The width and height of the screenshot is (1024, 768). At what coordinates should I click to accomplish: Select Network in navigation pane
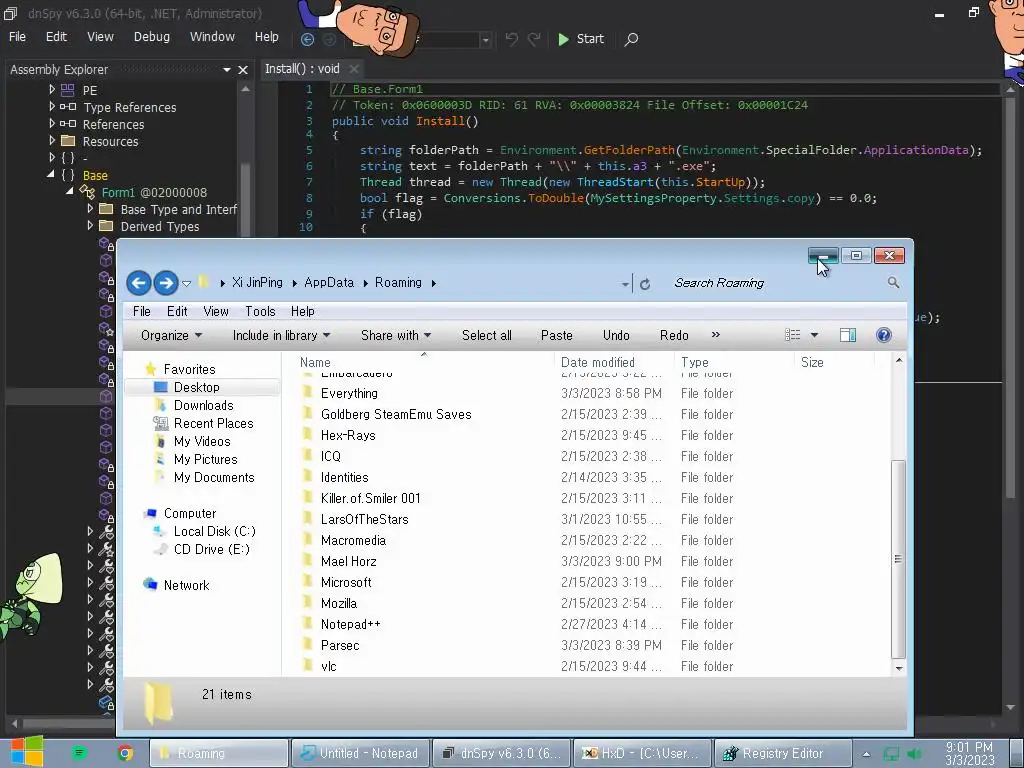pos(186,585)
